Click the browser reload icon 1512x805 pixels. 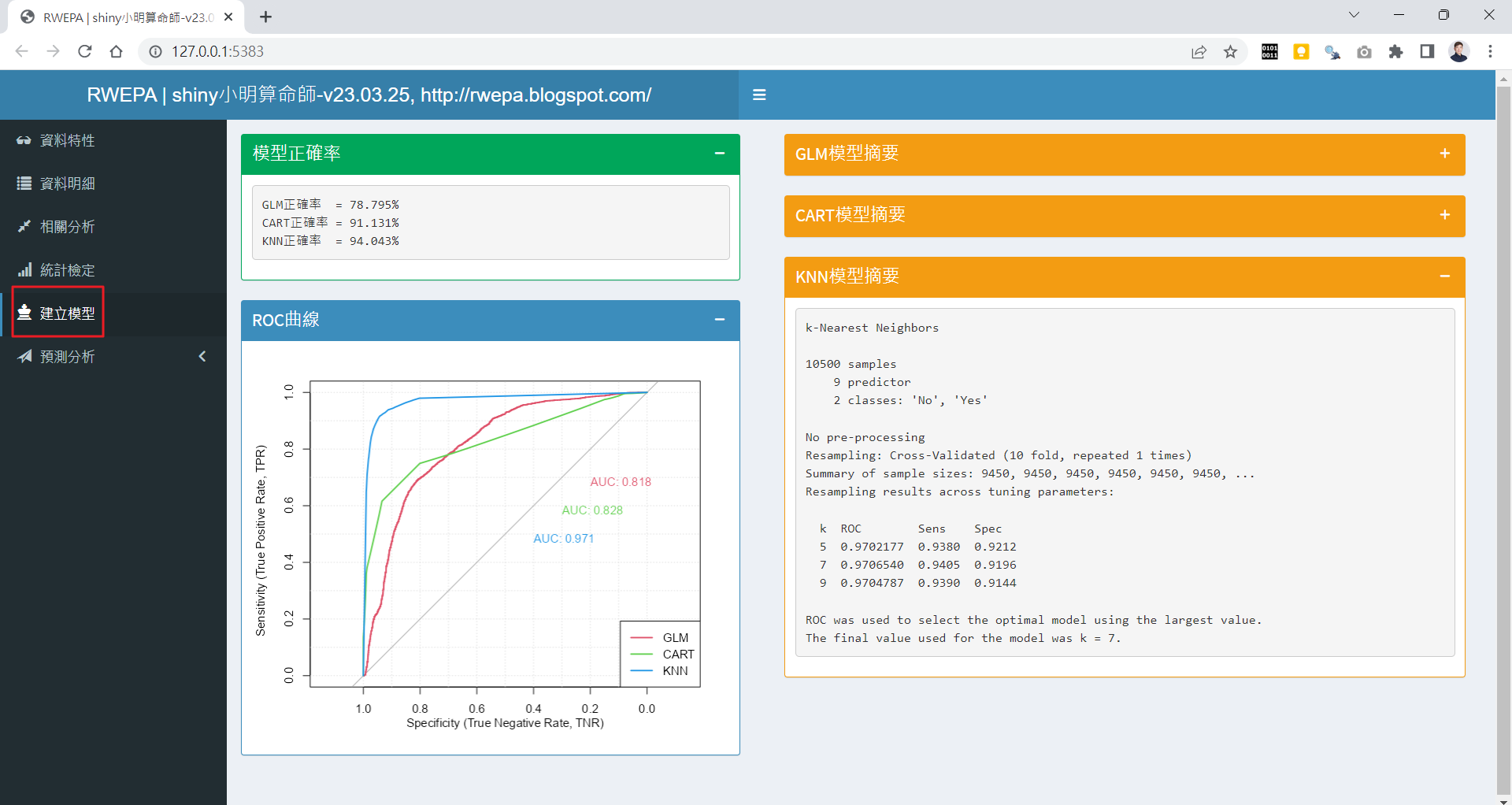[x=85, y=51]
